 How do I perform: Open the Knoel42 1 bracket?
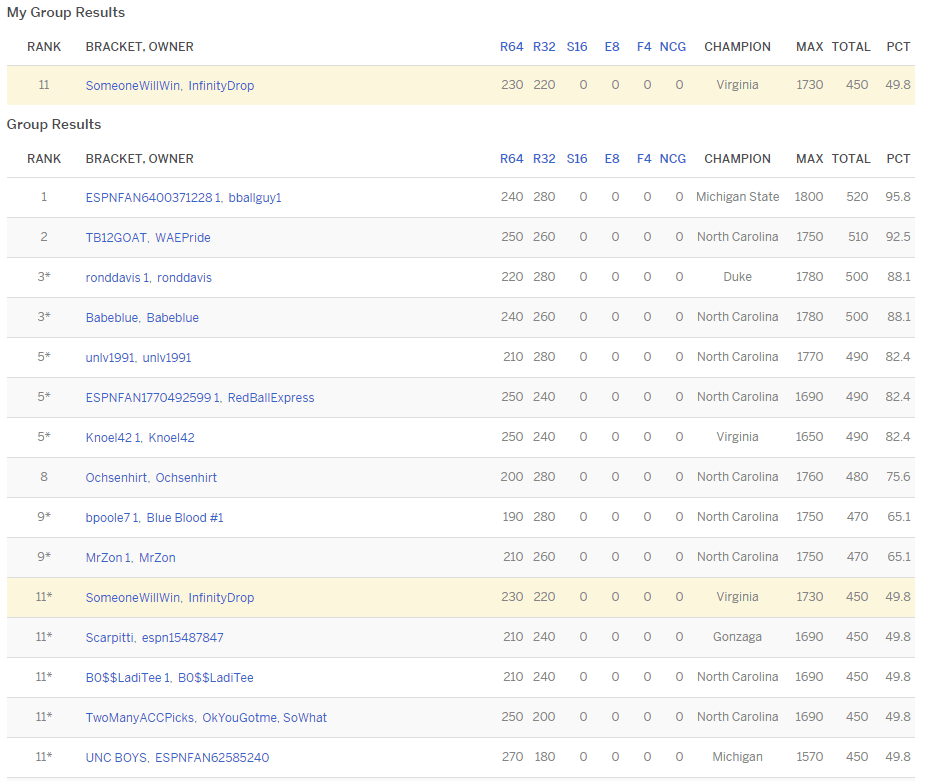113,438
